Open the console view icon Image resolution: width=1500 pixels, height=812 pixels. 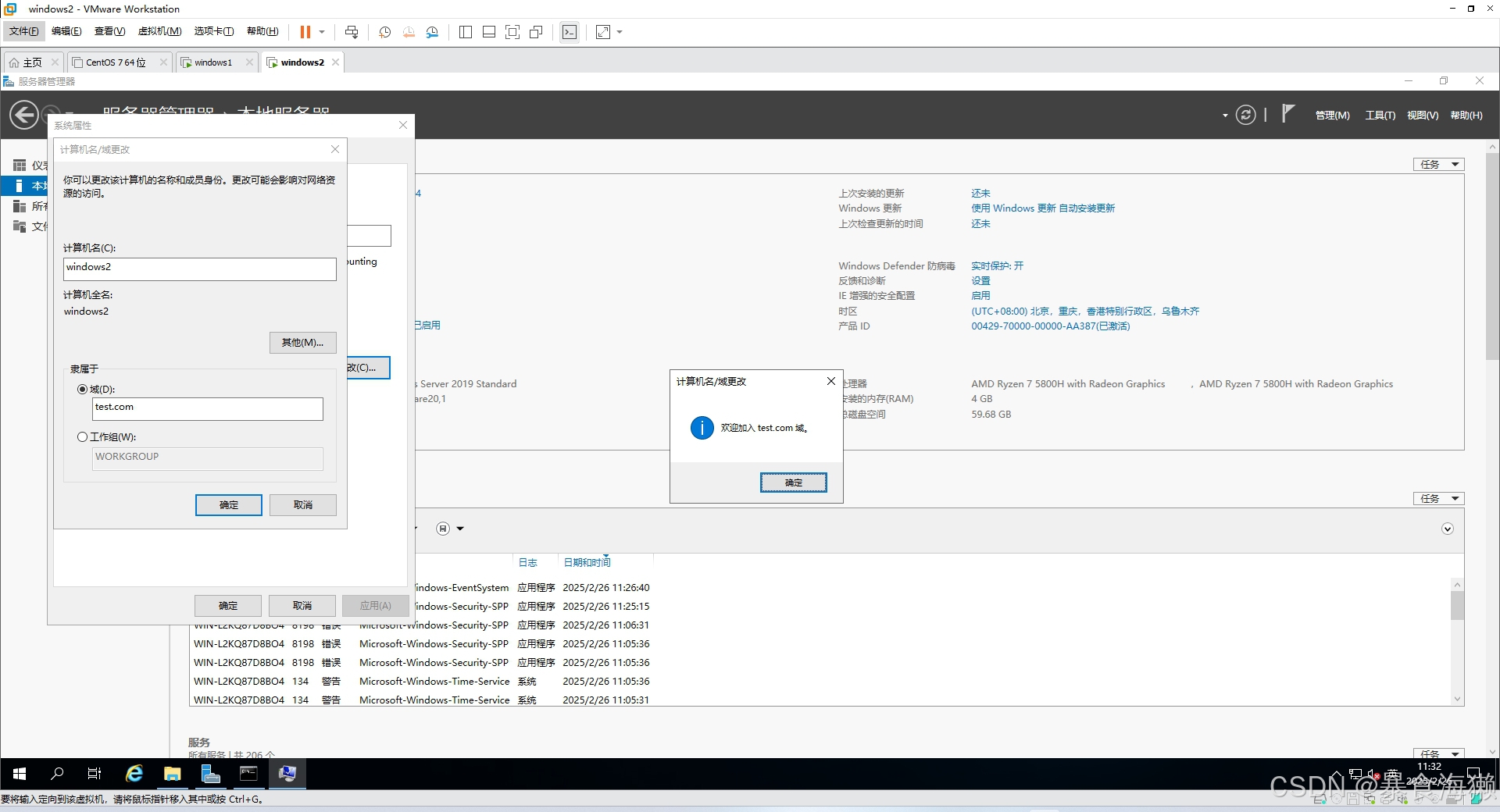coord(570,32)
